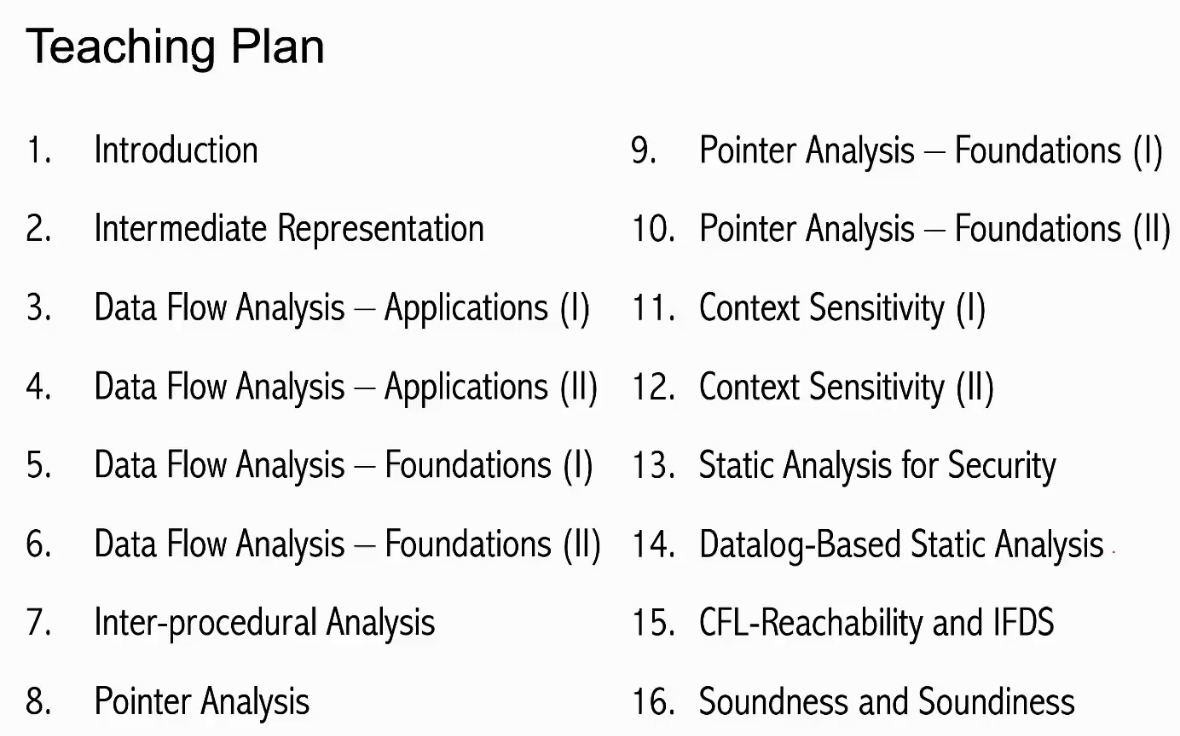Click Data Flow Analysis – Applications (II)

pyautogui.click(x=345, y=388)
